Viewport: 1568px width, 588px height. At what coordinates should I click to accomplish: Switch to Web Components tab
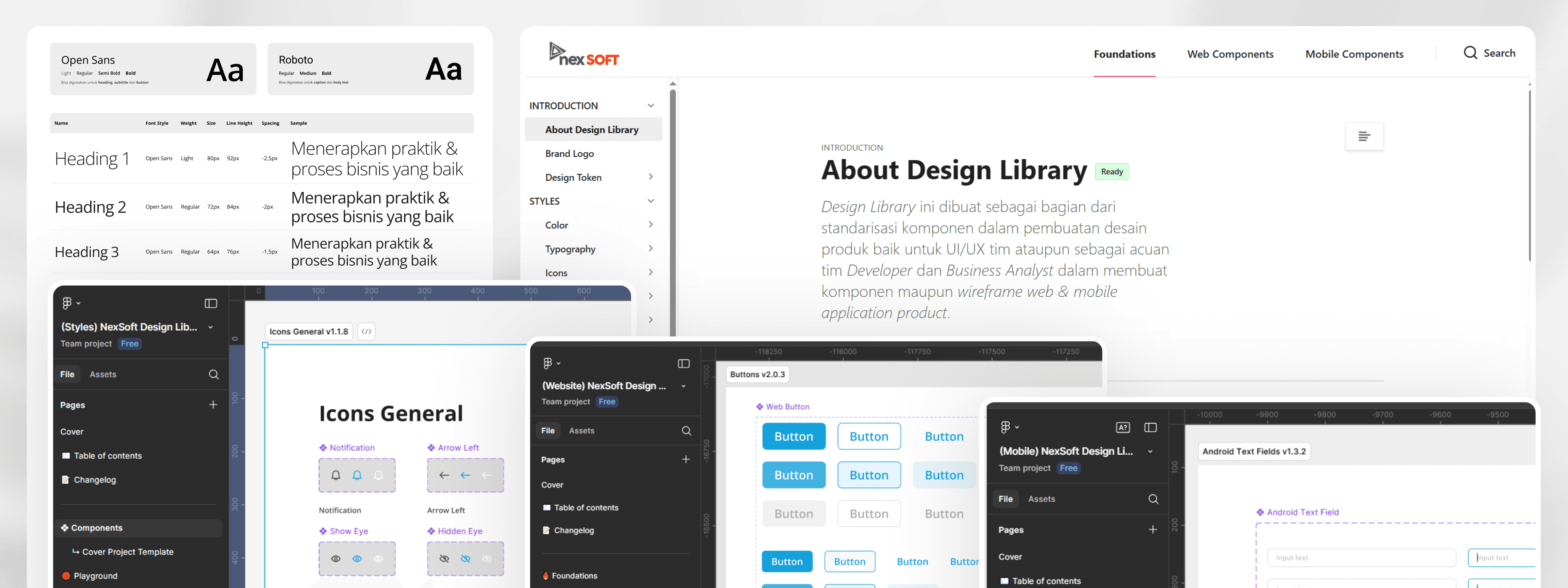(x=1230, y=54)
